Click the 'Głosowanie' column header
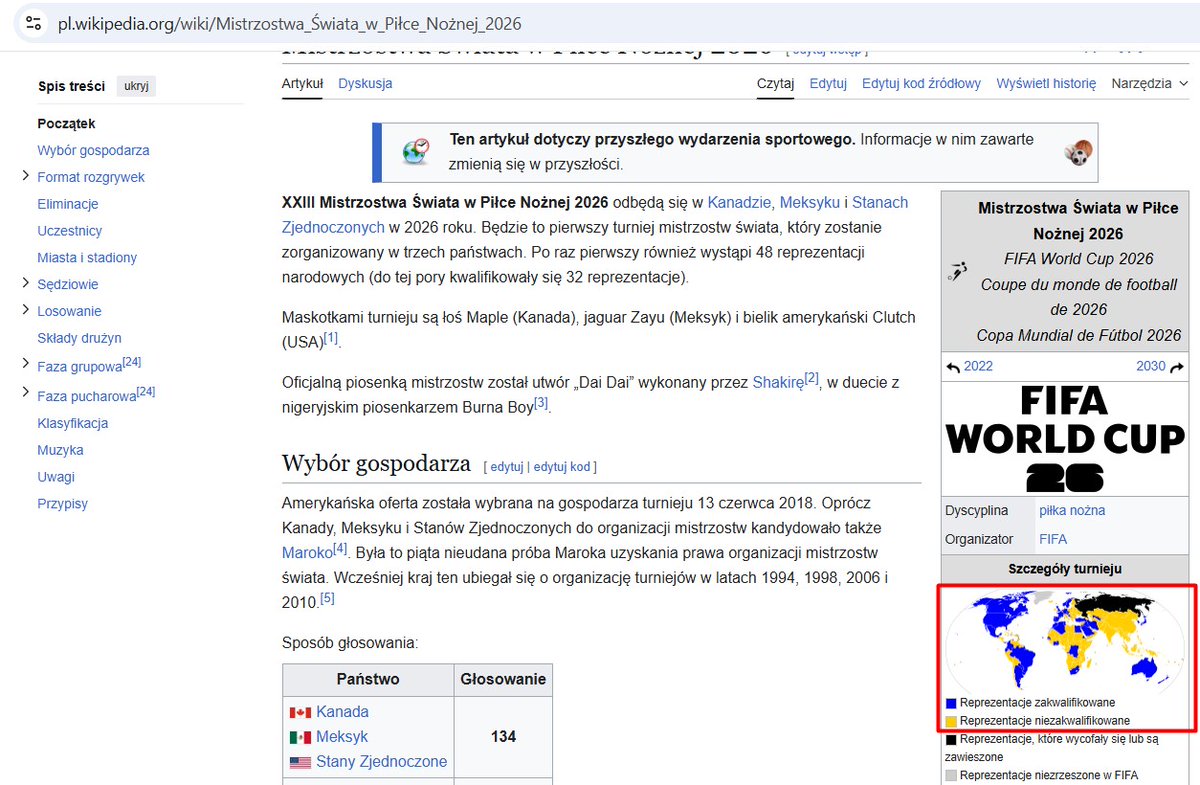 click(x=503, y=680)
